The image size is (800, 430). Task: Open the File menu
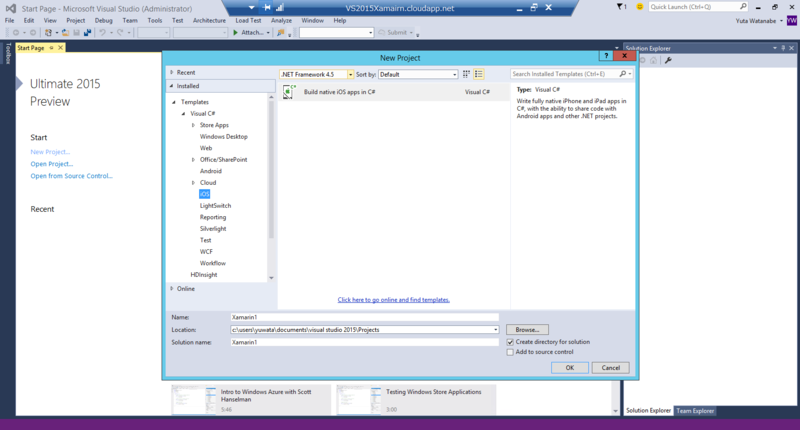10,20
